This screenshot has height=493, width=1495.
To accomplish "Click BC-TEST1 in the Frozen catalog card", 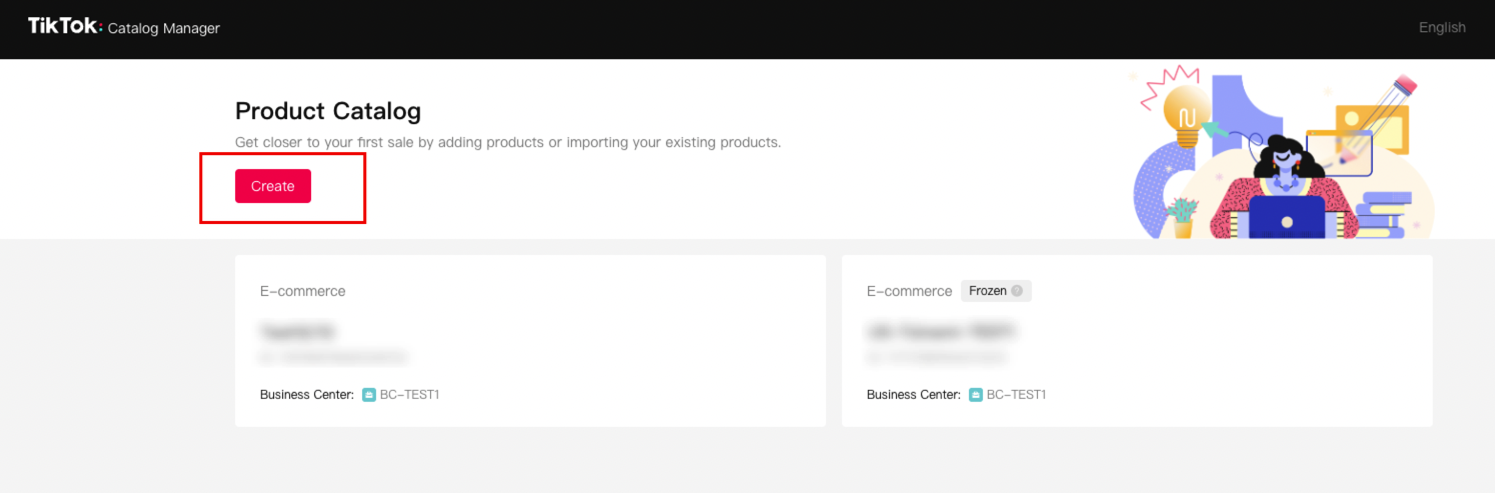I will tap(1017, 395).
